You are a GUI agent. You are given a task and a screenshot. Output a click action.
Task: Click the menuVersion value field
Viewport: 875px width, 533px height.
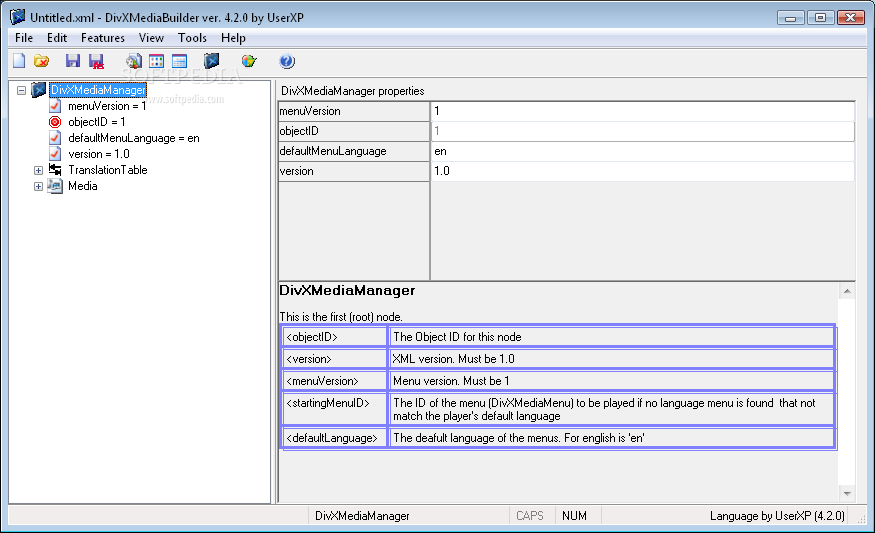click(642, 111)
